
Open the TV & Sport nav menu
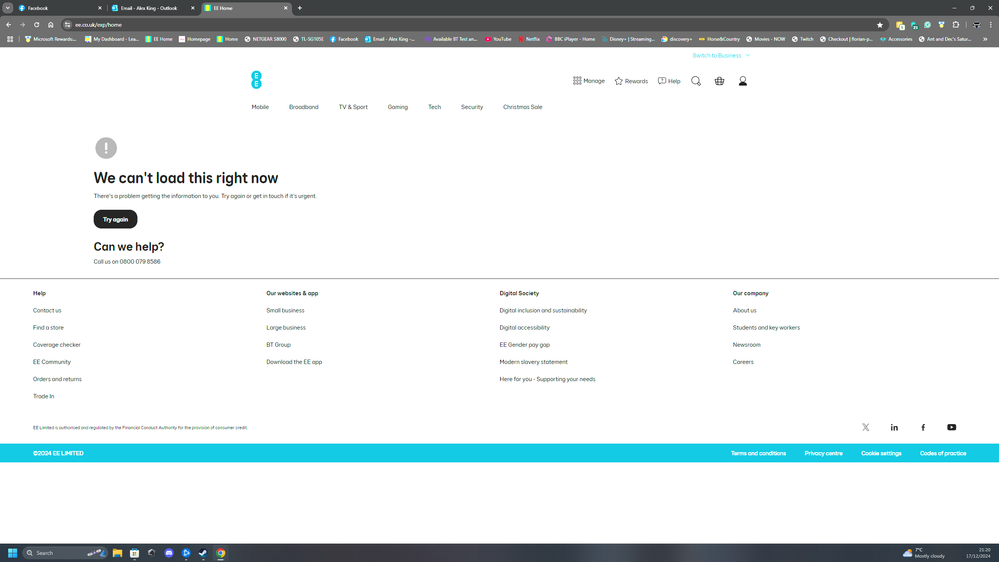pyautogui.click(x=353, y=107)
